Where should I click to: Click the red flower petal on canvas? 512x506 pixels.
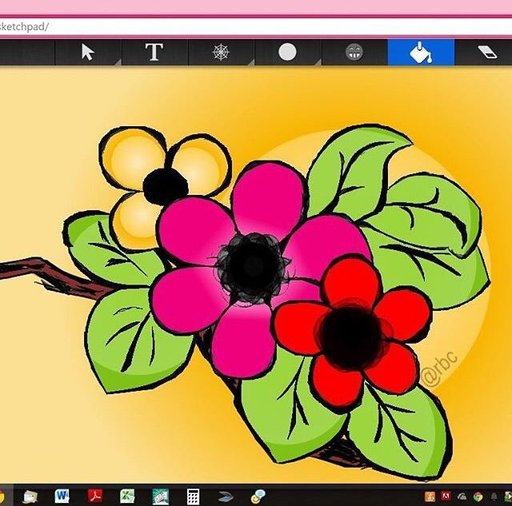[353, 281]
